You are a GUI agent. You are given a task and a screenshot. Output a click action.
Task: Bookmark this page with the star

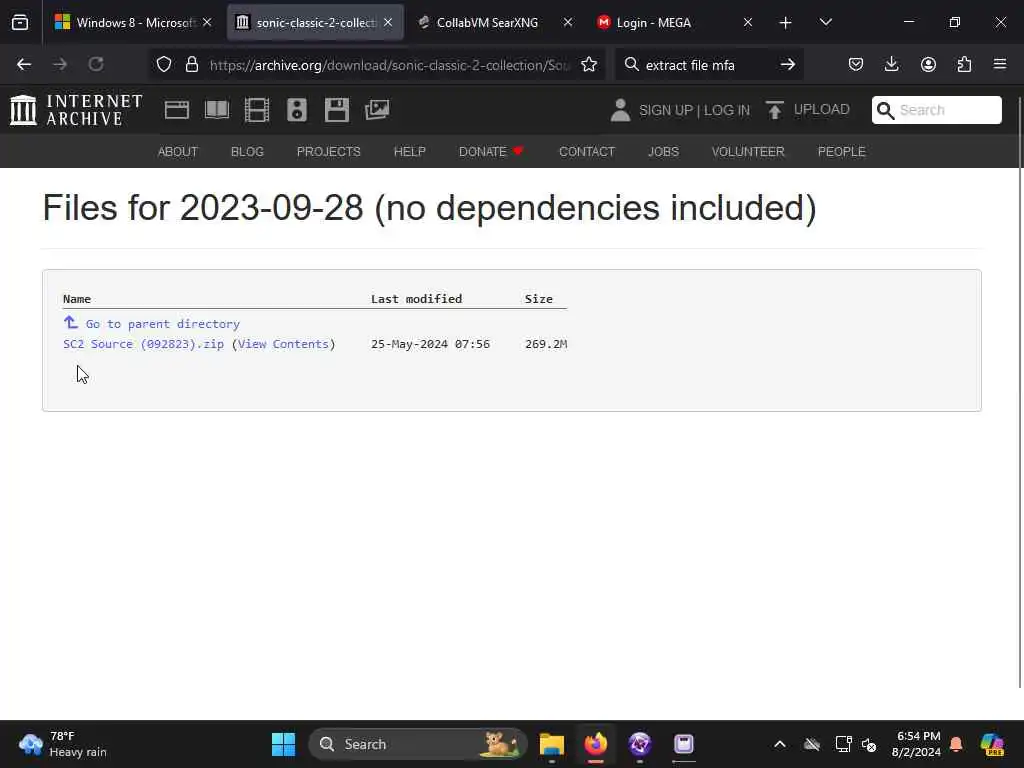point(589,65)
